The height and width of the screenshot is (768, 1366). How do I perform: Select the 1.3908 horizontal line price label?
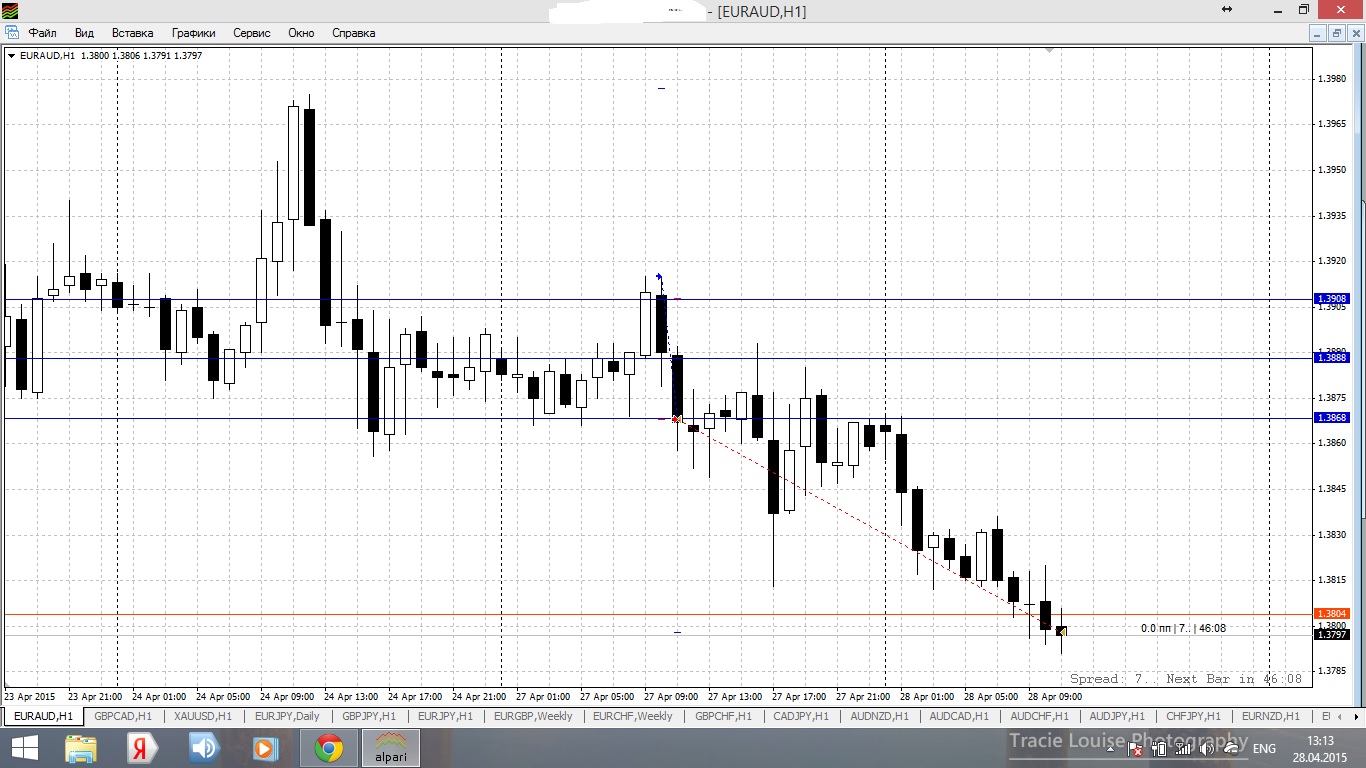(1332, 299)
